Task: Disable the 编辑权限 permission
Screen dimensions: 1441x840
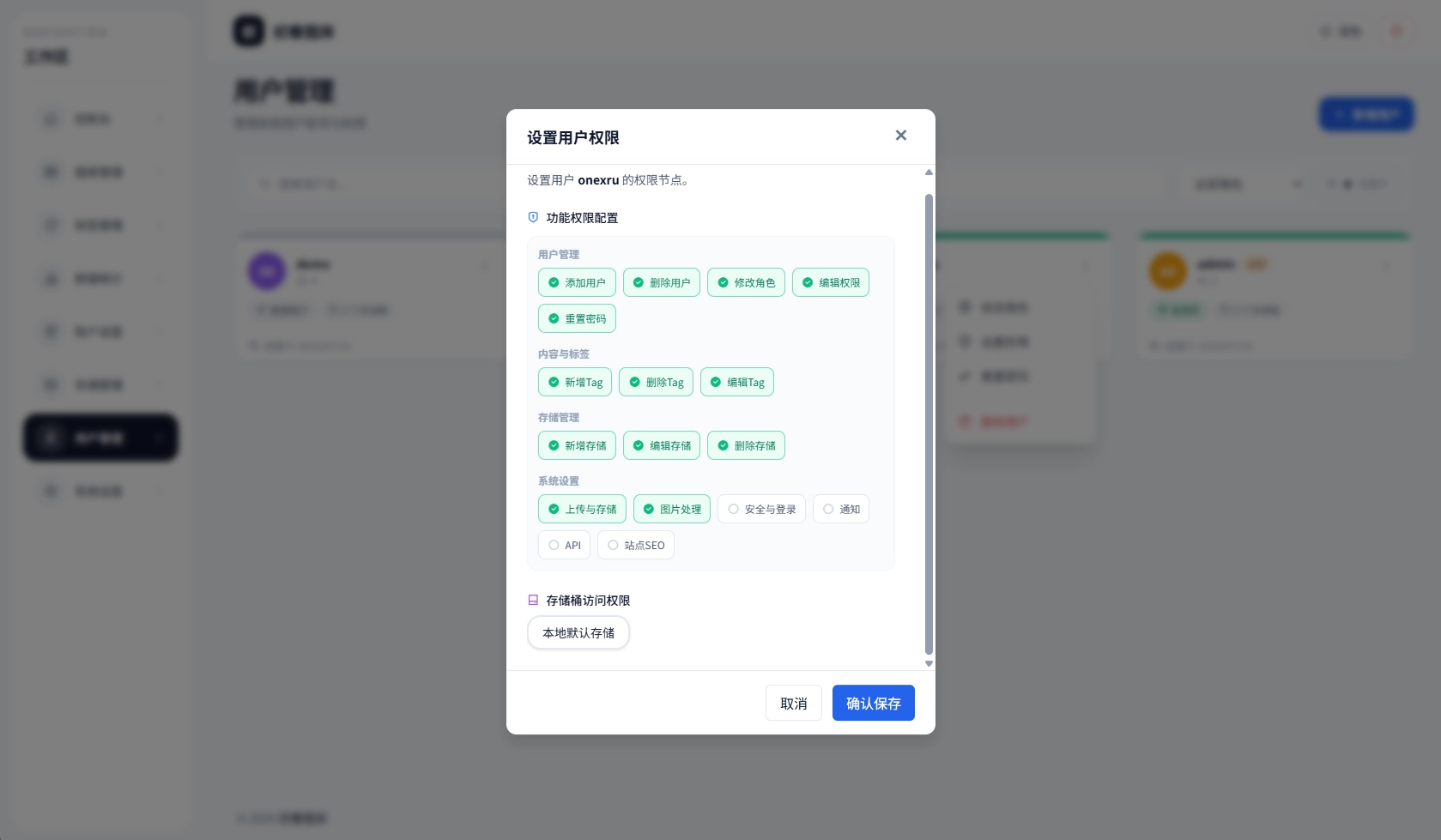Action: pos(831,283)
